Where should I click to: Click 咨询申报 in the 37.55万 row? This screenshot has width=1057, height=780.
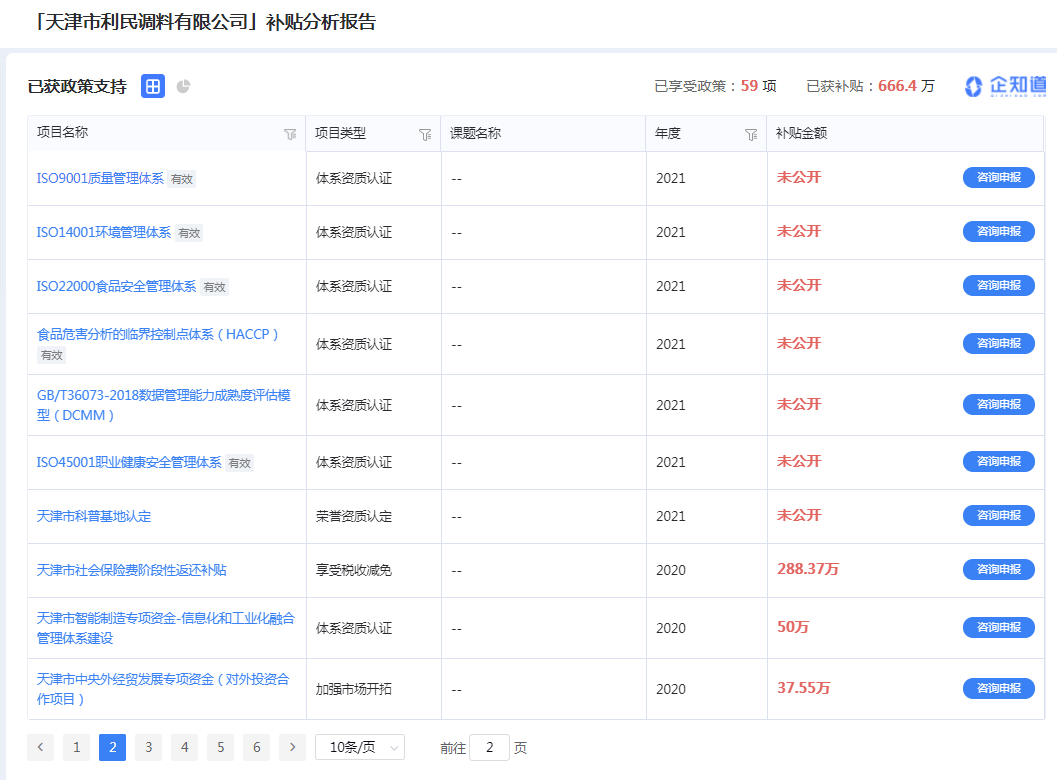click(999, 688)
